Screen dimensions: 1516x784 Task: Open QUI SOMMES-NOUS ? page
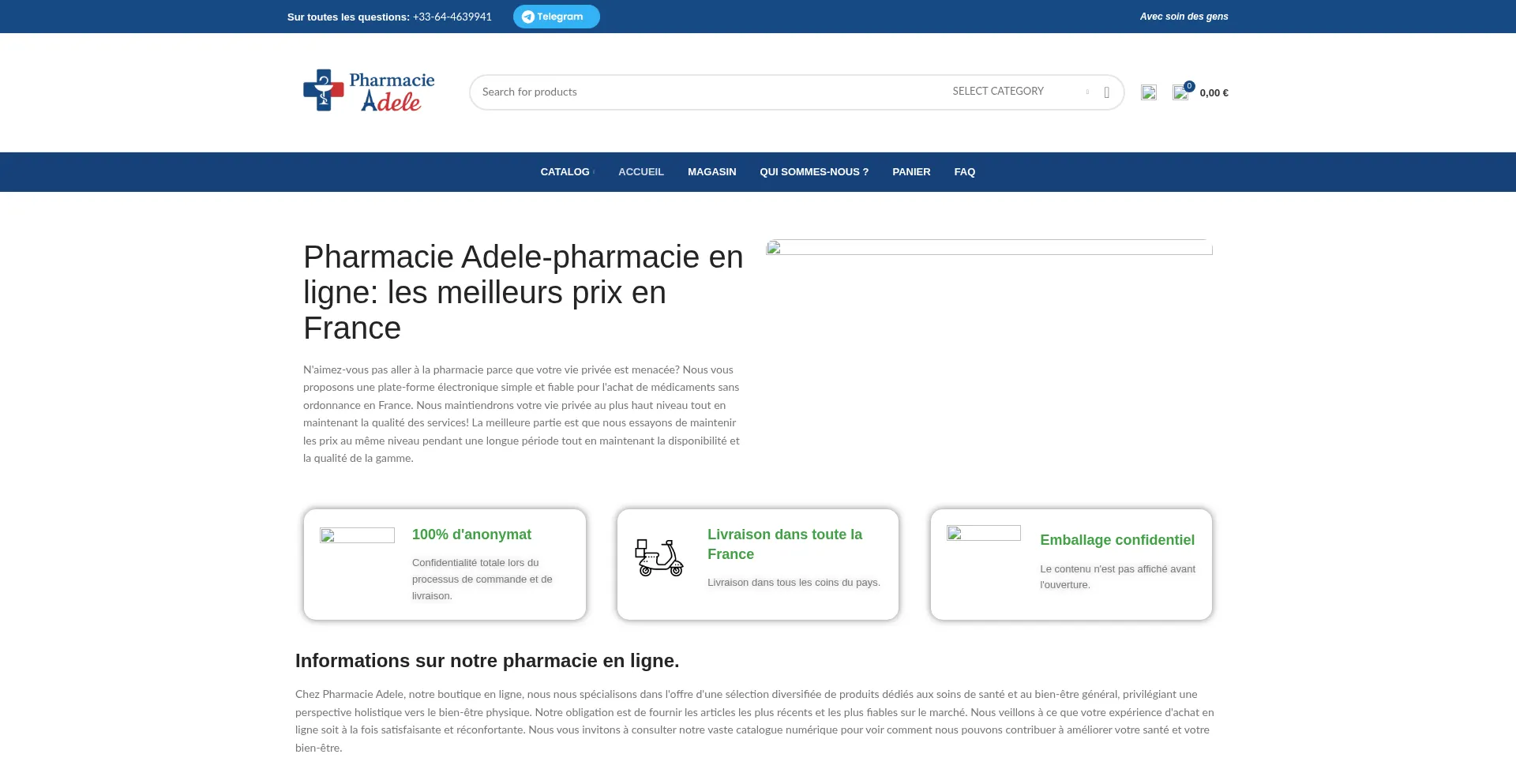[814, 171]
